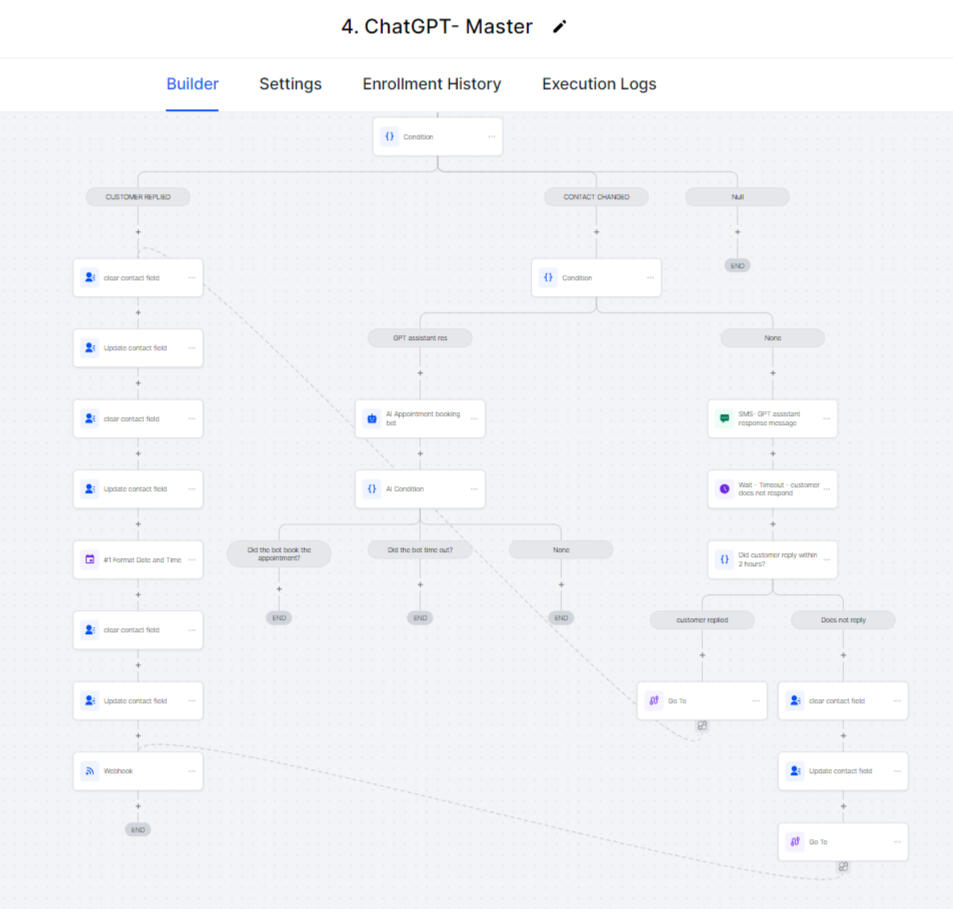Switch to the Builder tab
This screenshot has height=909, width=953.
[192, 84]
